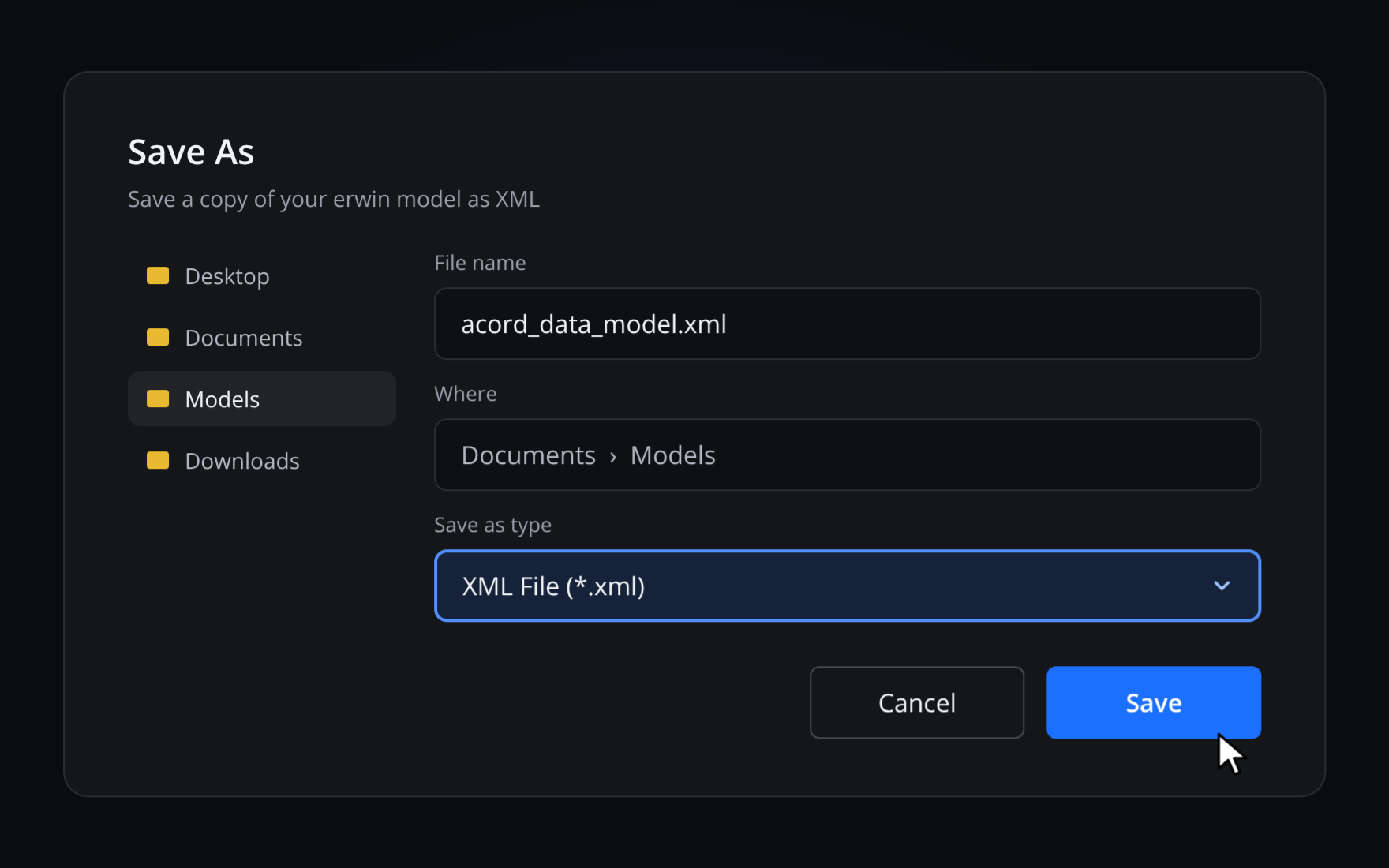Click Models in the Where breadcrumb
1389x868 pixels.
pyautogui.click(x=672, y=455)
